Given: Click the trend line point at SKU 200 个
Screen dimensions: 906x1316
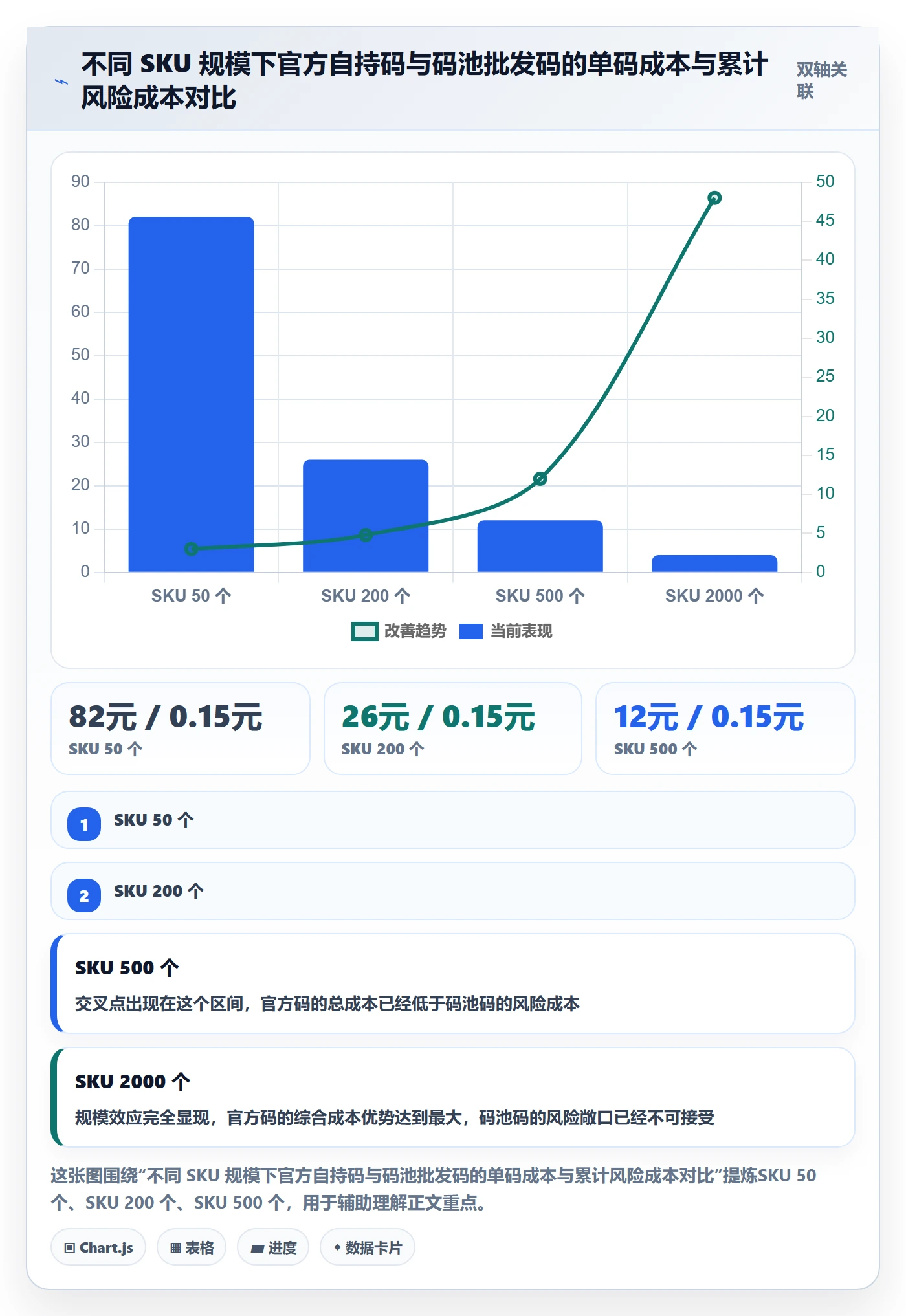Looking at the screenshot, I should [x=366, y=535].
